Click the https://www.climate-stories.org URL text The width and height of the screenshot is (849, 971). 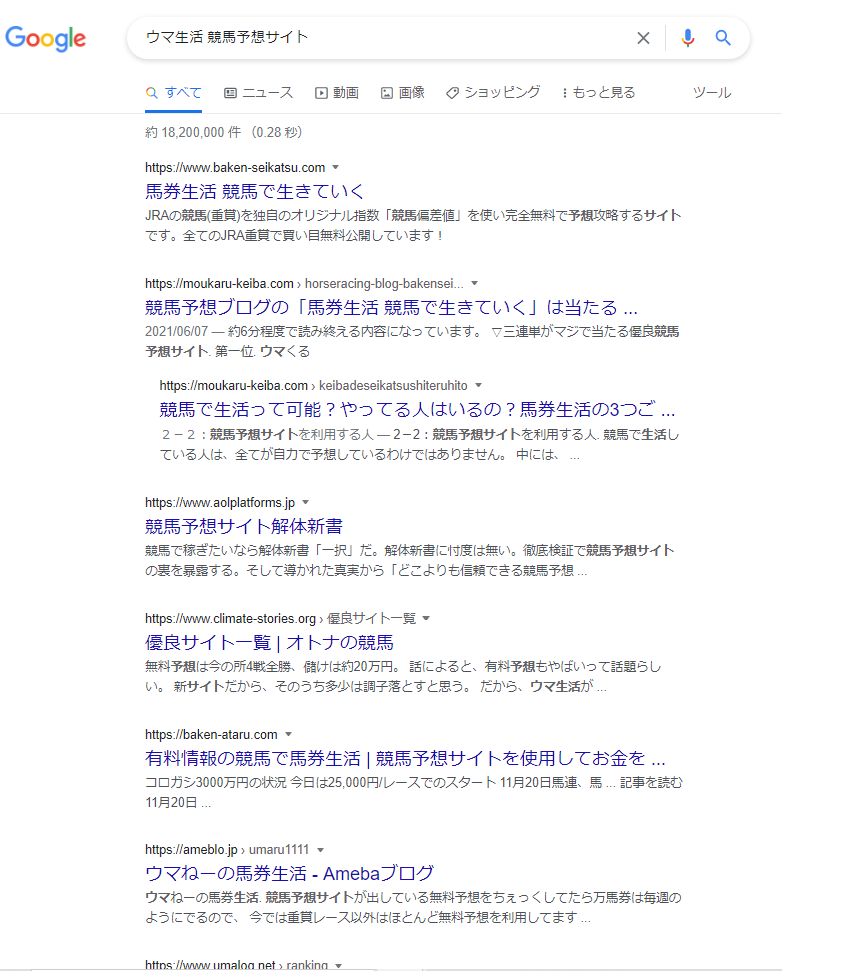tap(230, 618)
